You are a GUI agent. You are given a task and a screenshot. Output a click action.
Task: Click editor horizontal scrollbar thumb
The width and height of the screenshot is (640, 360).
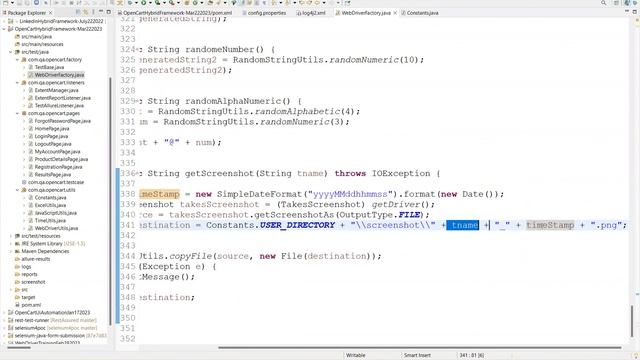[x=420, y=348]
